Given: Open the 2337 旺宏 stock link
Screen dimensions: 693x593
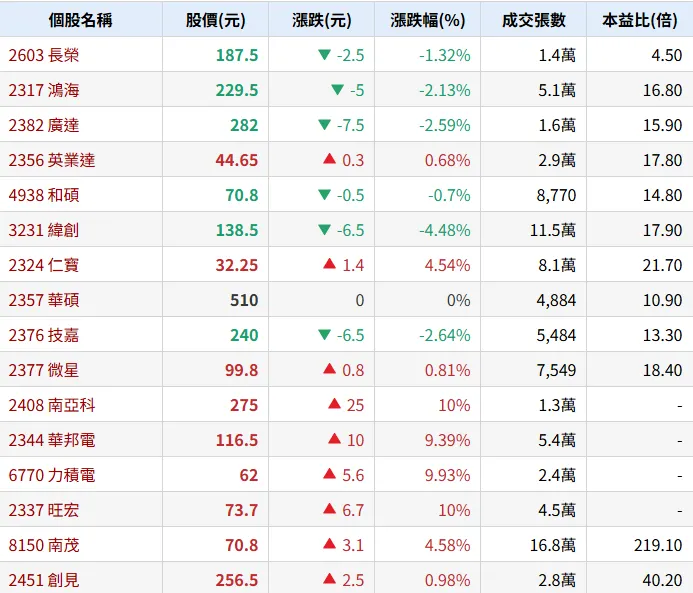Looking at the screenshot, I should click(44, 510).
